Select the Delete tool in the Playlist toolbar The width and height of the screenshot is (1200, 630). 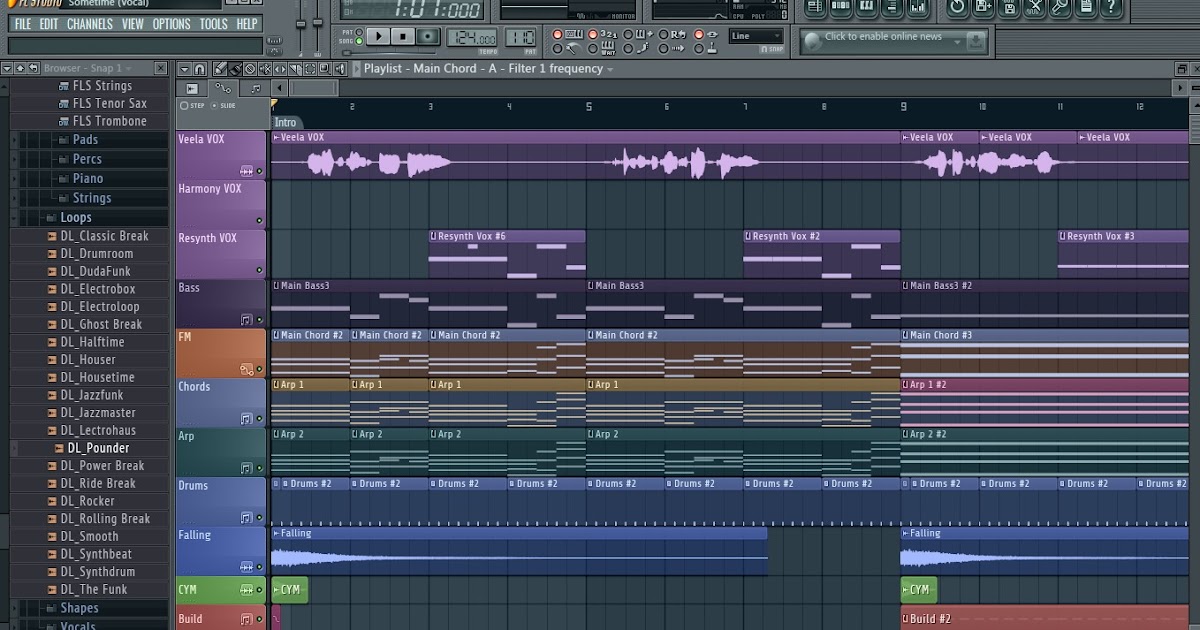[x=250, y=69]
